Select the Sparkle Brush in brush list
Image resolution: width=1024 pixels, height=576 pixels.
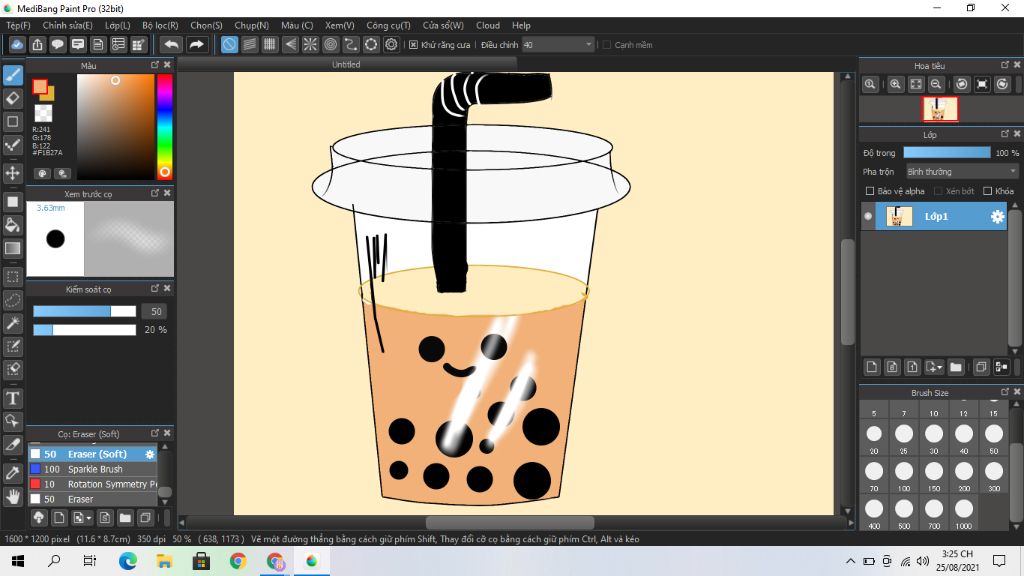(x=95, y=469)
